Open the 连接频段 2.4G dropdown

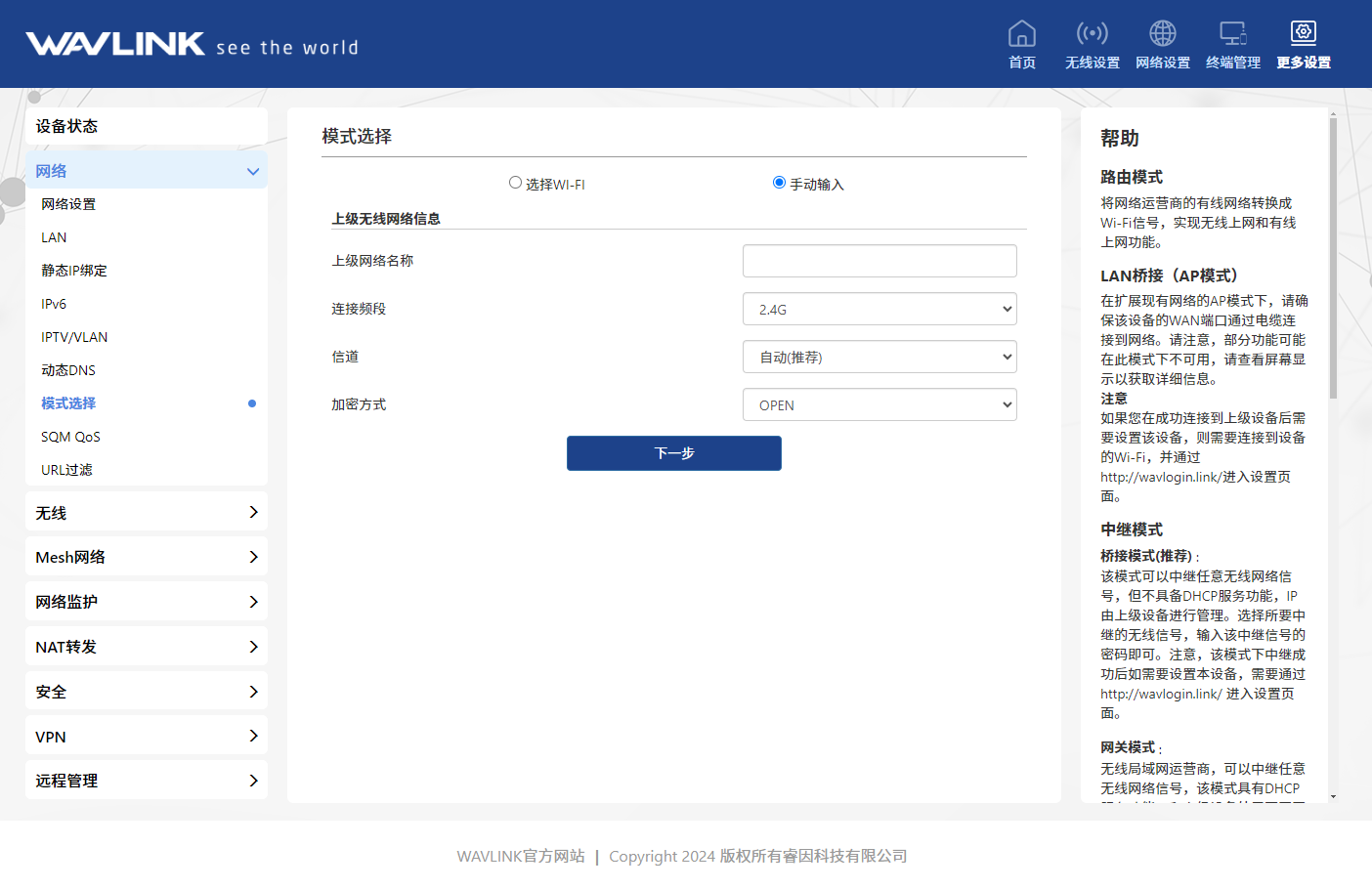point(879,309)
